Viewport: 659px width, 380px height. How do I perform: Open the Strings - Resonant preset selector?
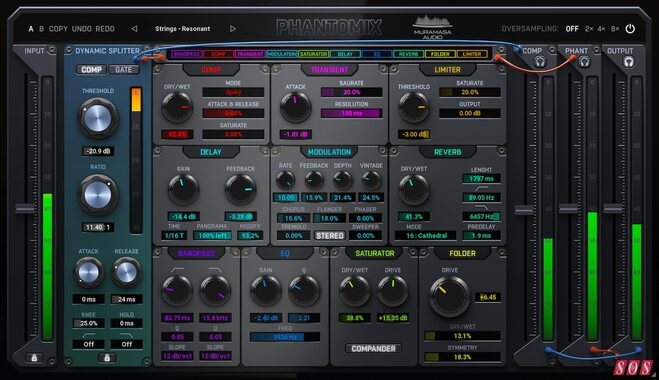(182, 29)
